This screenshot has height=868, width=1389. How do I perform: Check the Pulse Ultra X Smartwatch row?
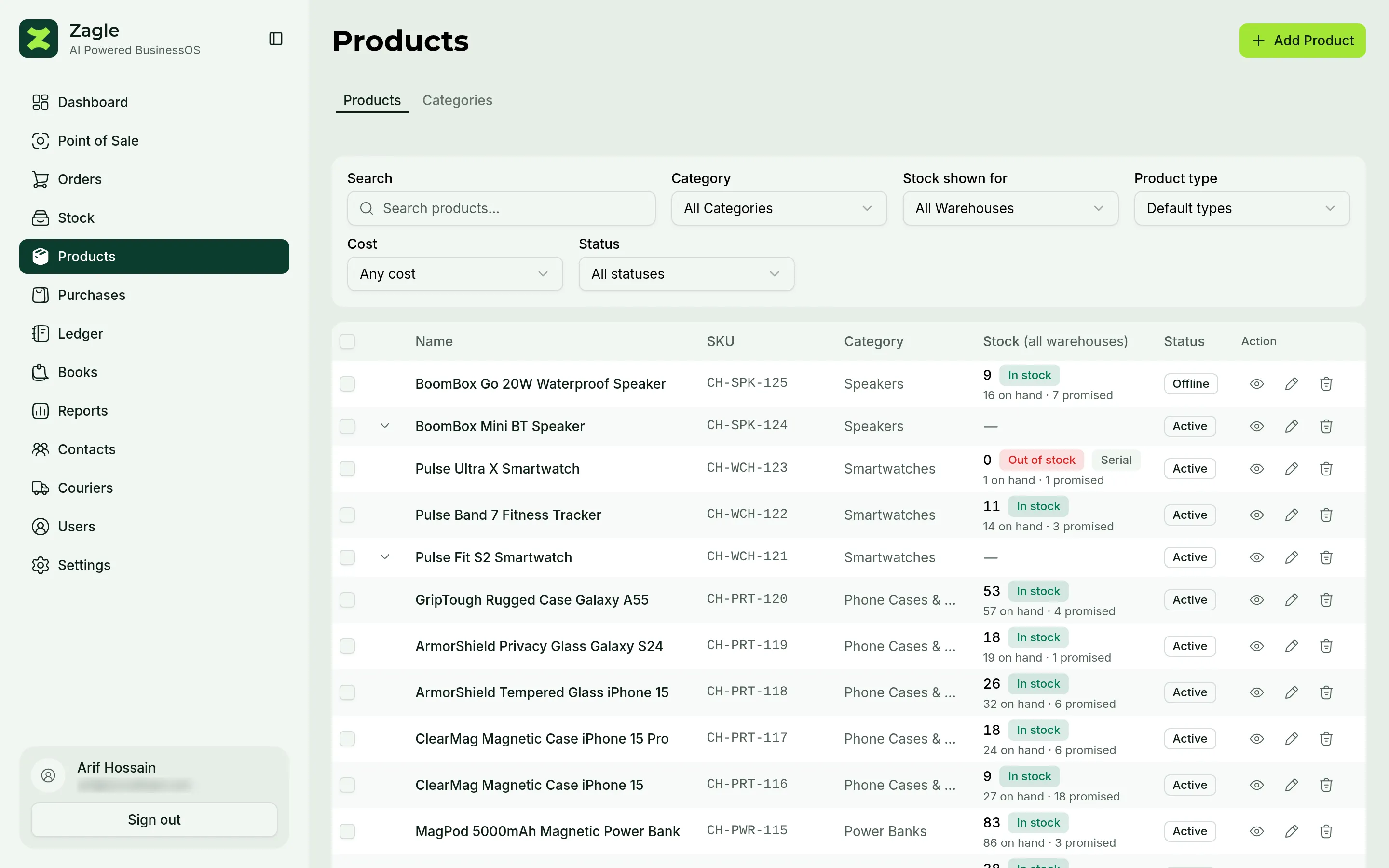pos(347,468)
